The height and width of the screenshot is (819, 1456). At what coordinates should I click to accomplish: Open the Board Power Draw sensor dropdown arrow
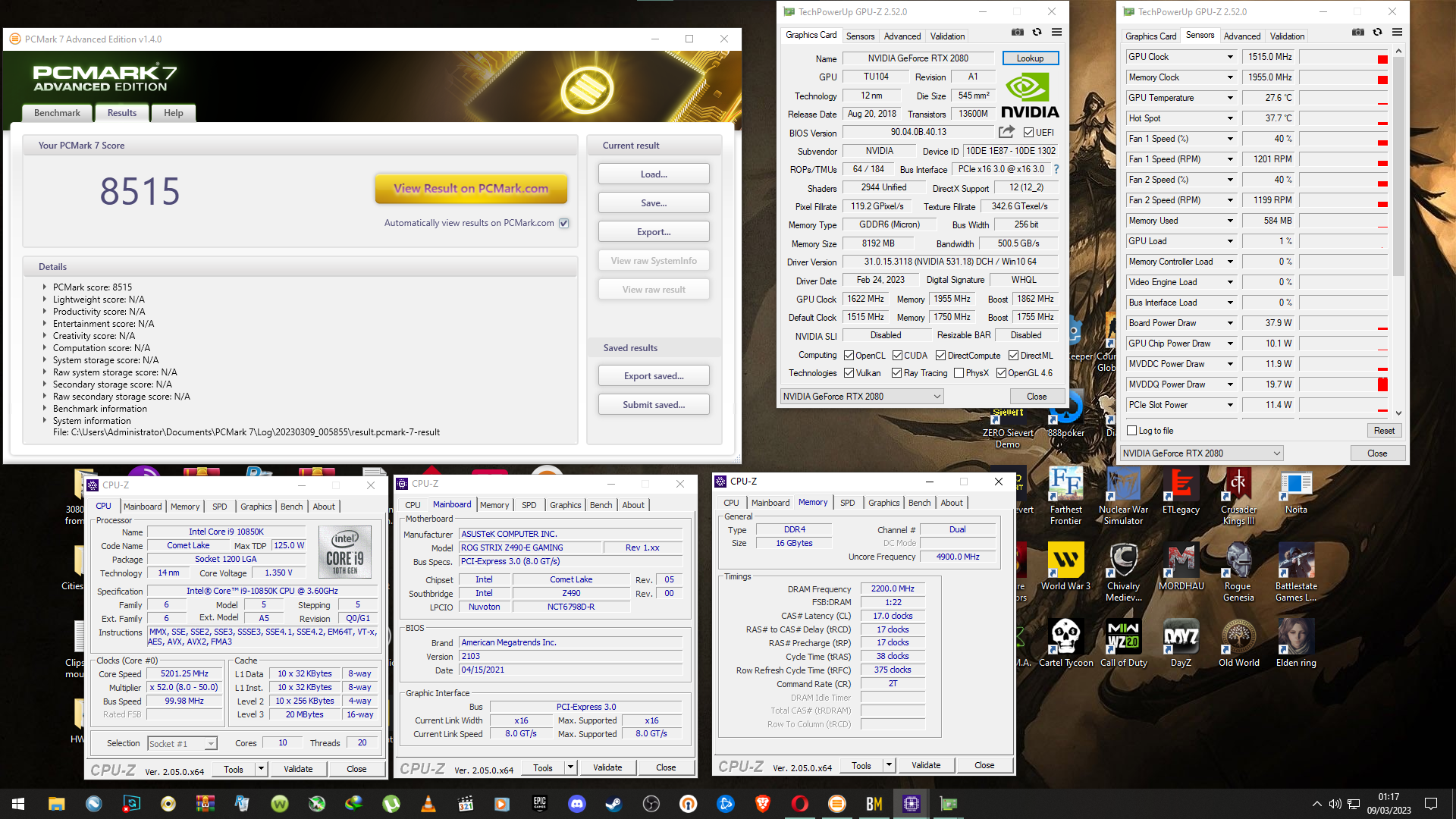point(1230,323)
